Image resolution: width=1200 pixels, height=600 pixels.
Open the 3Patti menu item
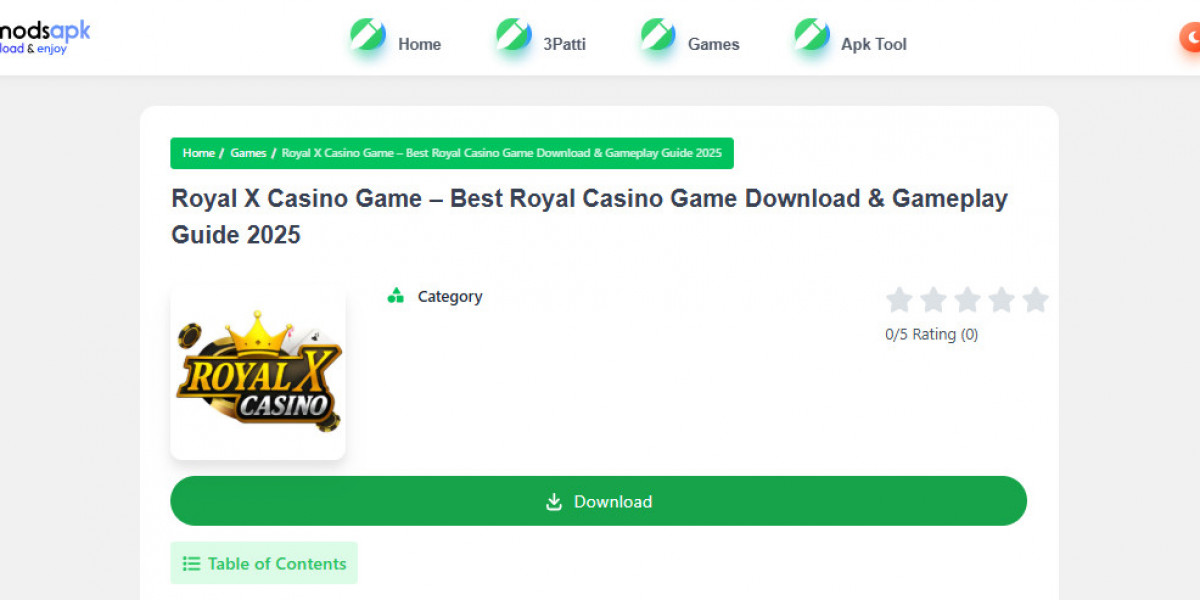point(564,44)
